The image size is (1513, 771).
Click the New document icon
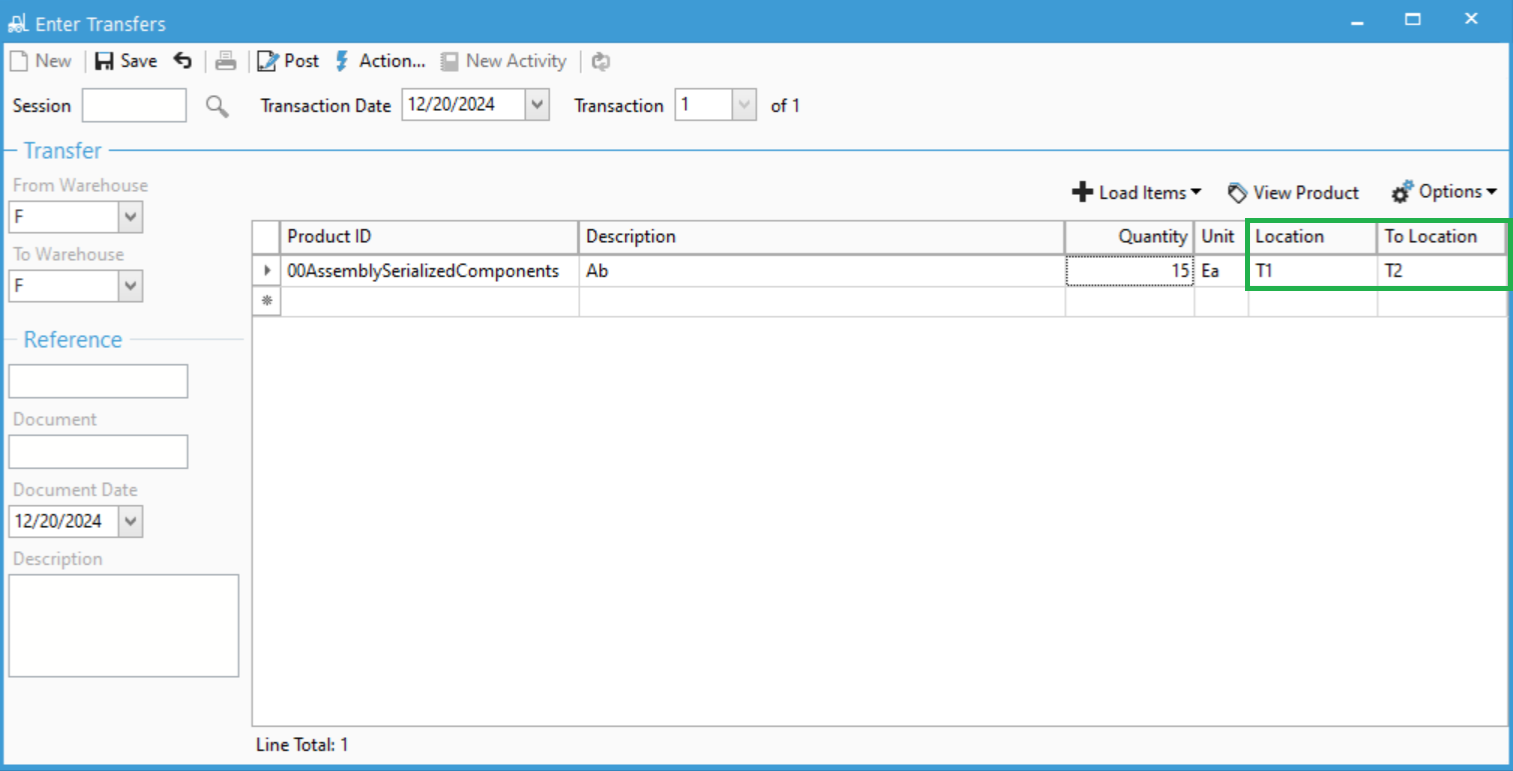pyautogui.click(x=19, y=61)
